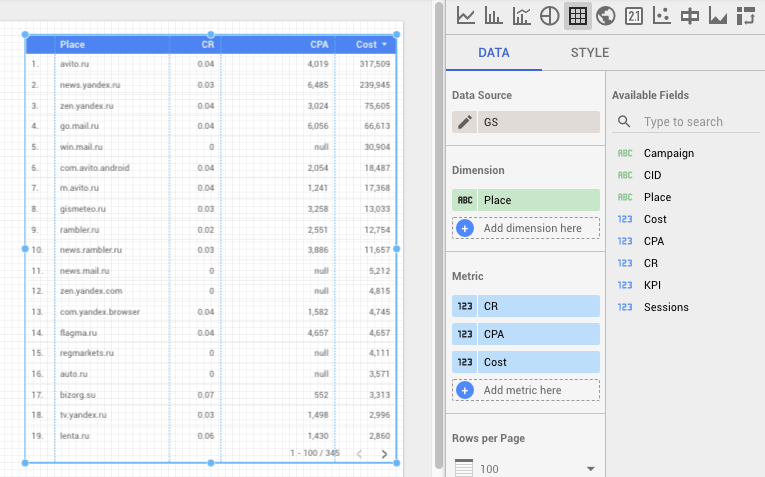Open the Rows per Page dropdown
This screenshot has height=477, width=765.
coord(525,468)
